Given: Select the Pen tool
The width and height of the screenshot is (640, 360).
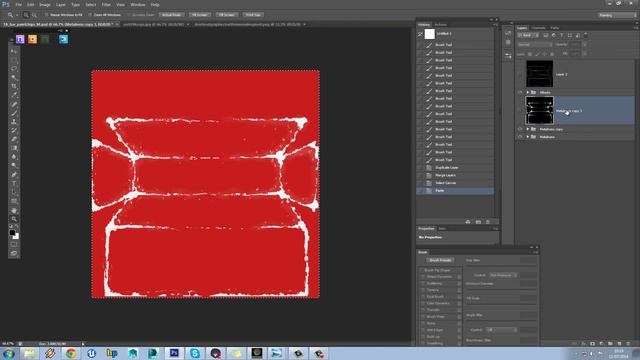Looking at the screenshot, I should coord(14,175).
